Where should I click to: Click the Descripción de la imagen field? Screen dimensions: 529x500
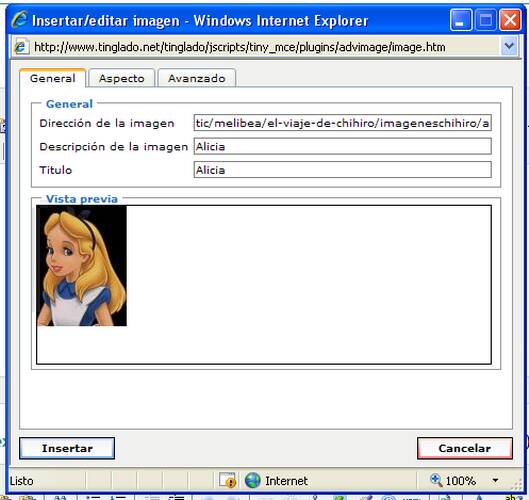click(342, 146)
